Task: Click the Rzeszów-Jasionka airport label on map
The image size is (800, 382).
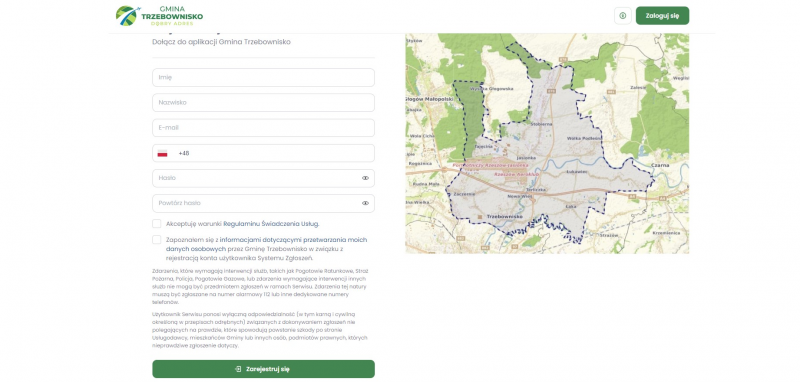Action: pos(490,166)
